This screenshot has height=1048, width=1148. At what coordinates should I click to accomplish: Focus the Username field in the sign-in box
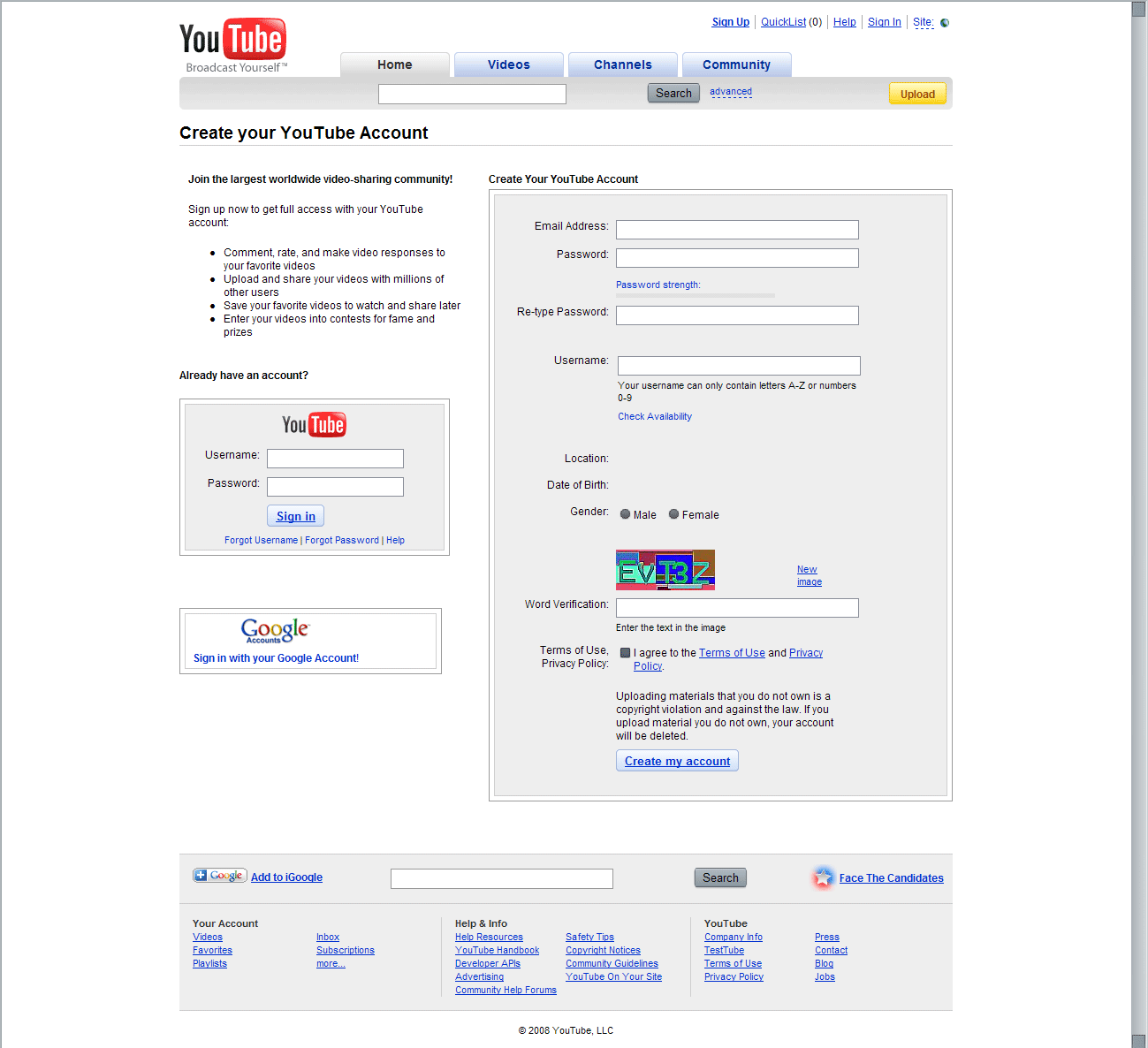[335, 459]
